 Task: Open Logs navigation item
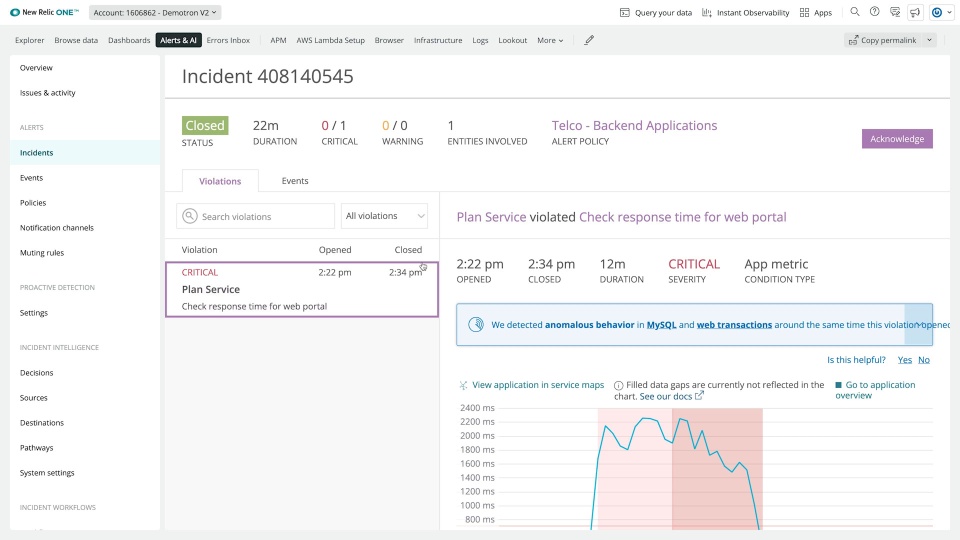(x=480, y=40)
